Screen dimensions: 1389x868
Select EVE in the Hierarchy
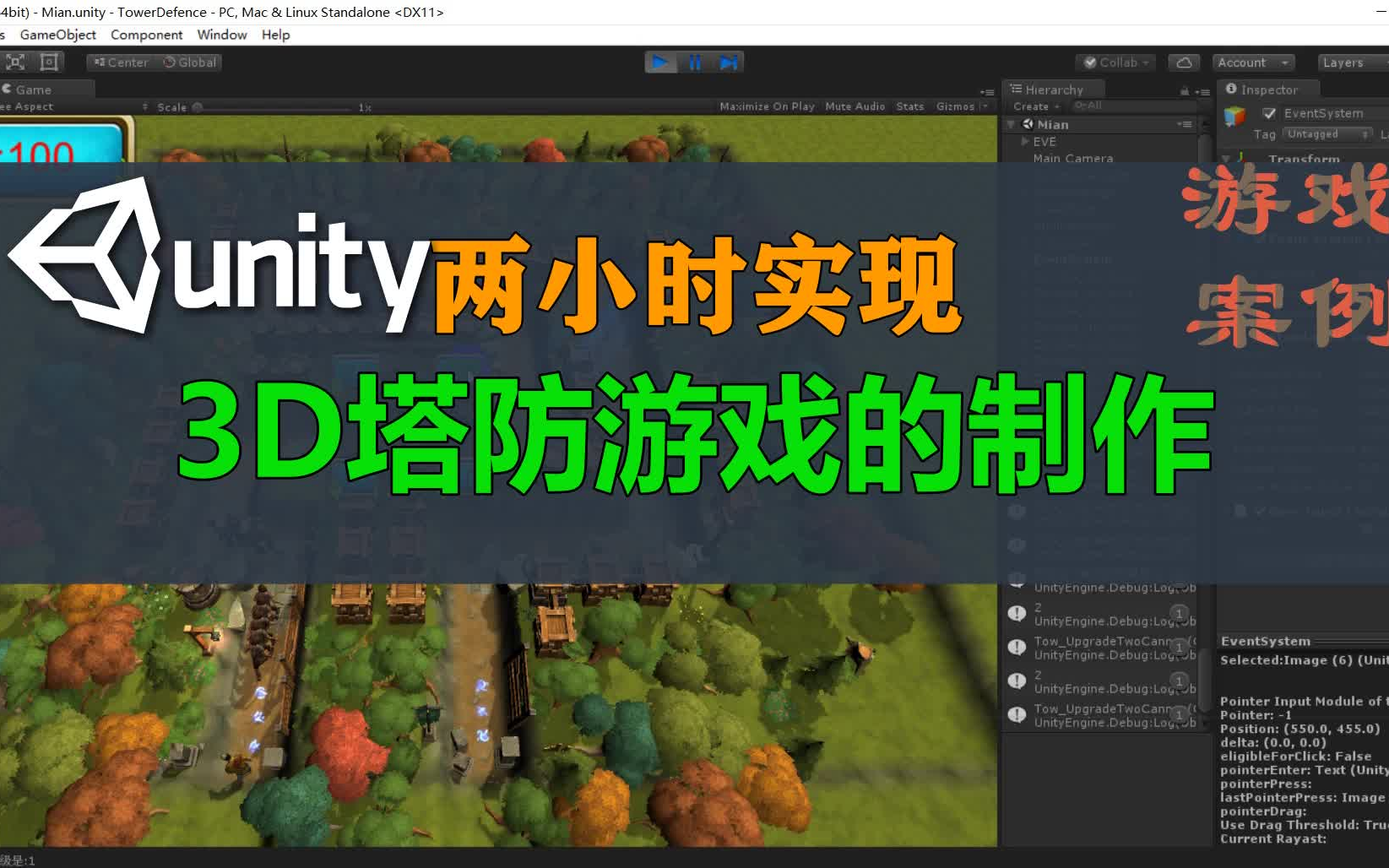[x=1044, y=142]
